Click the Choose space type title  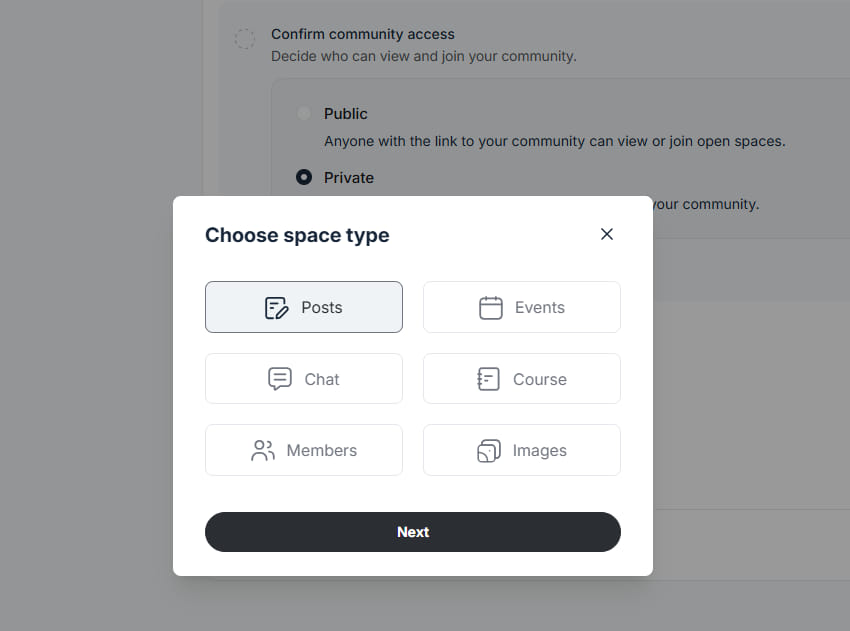point(297,235)
